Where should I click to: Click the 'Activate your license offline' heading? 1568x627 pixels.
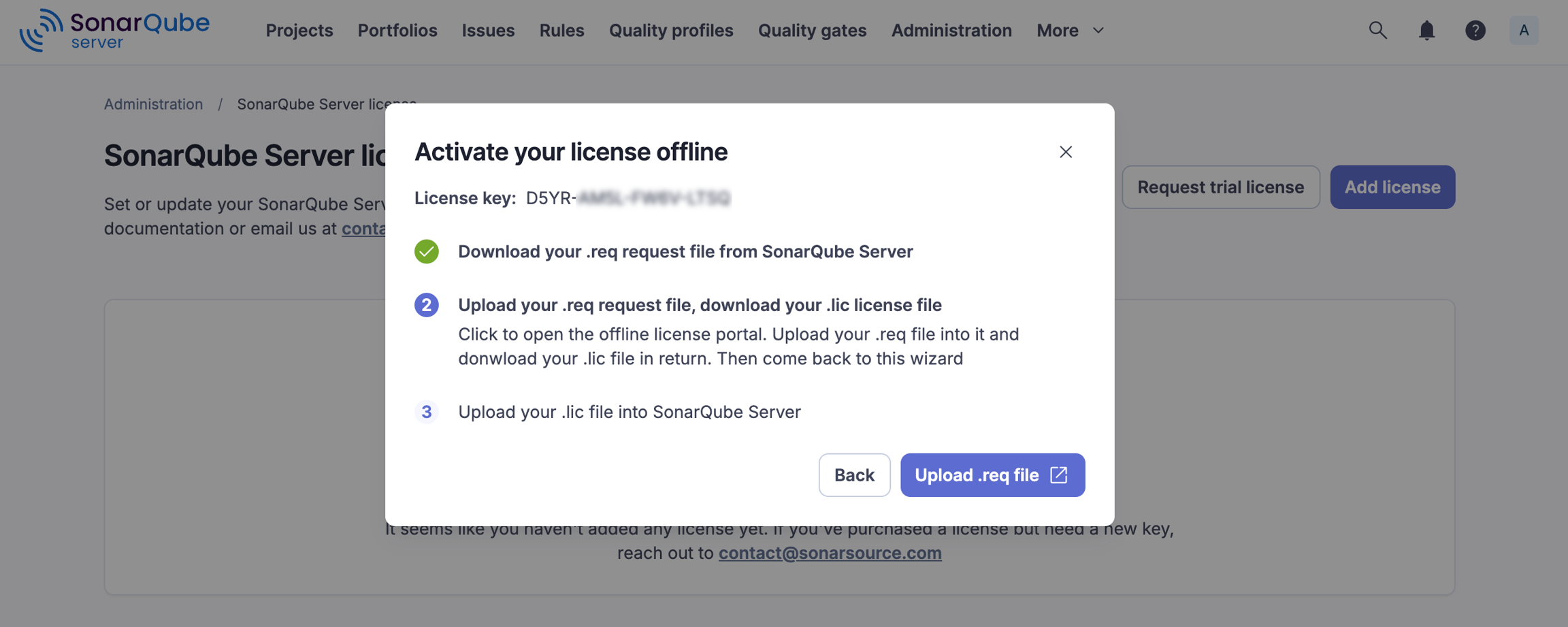pyautogui.click(x=571, y=152)
